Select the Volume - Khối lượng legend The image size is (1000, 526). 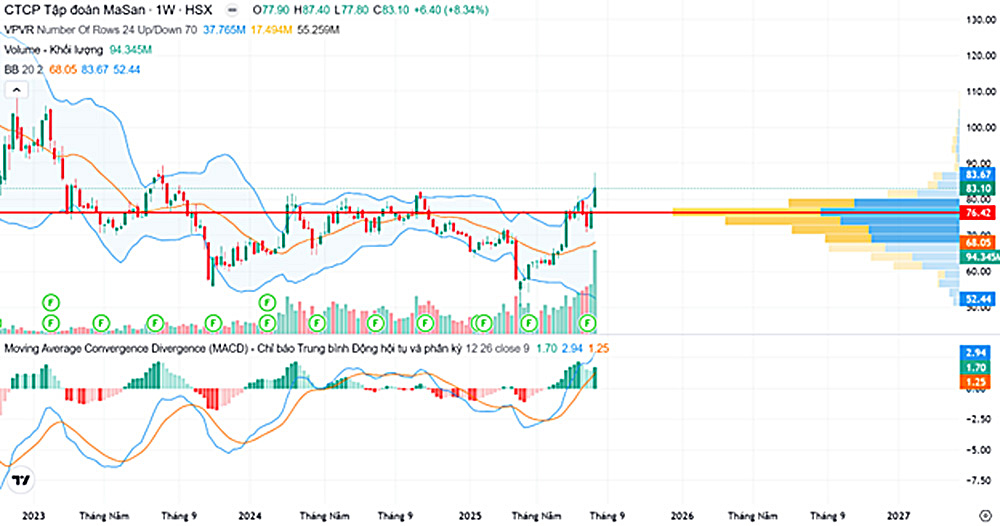54,50
